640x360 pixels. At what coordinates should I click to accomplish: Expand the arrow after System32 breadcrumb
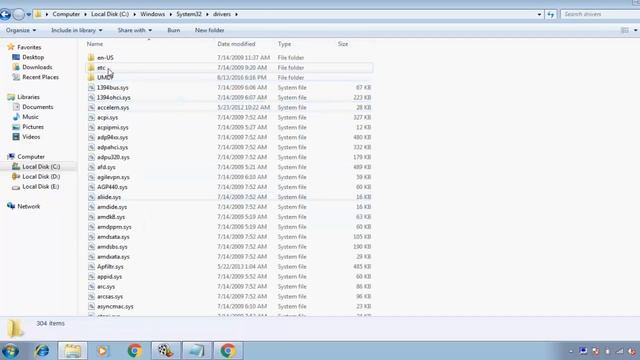[207, 14]
